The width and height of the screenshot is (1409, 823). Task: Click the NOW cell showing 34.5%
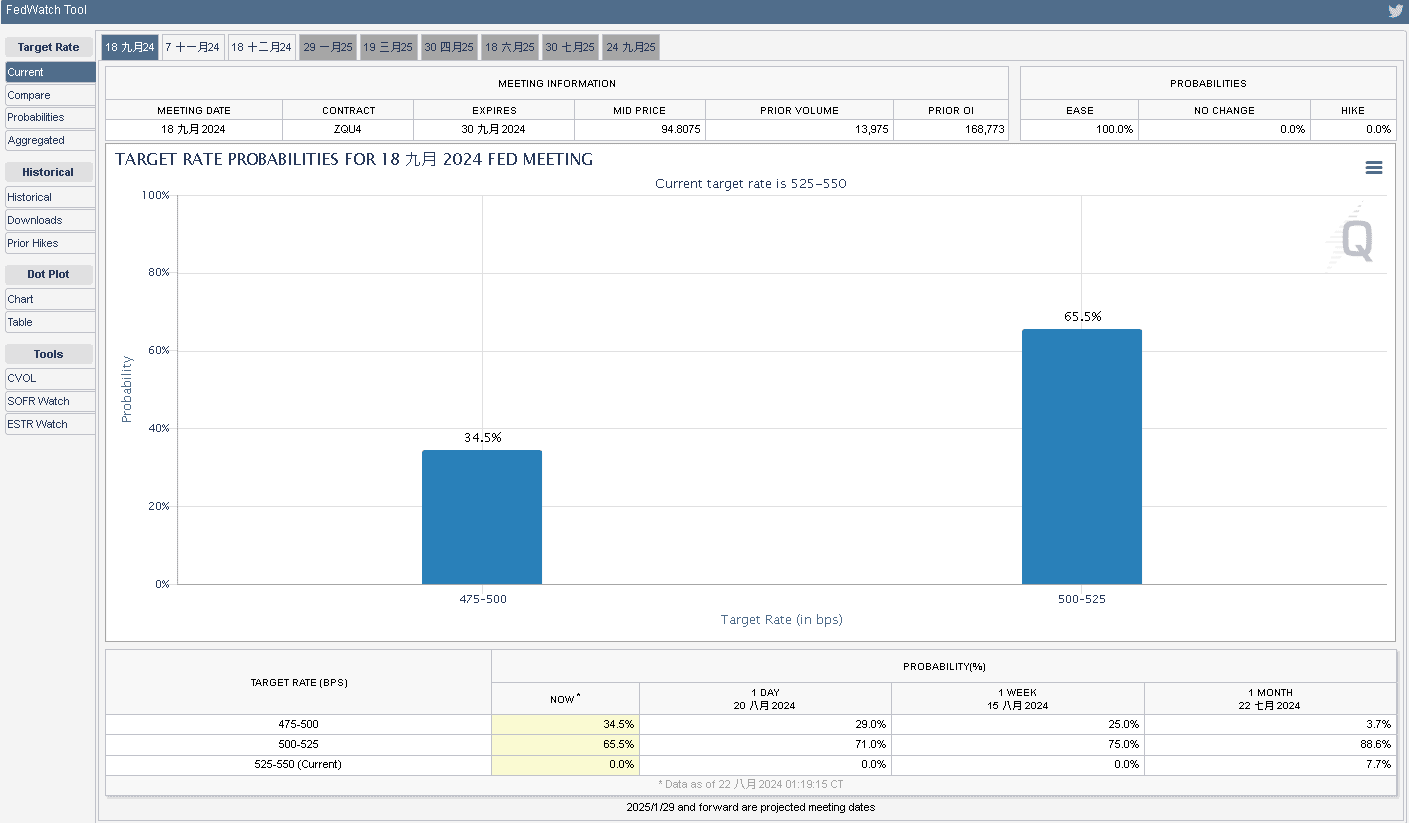565,724
